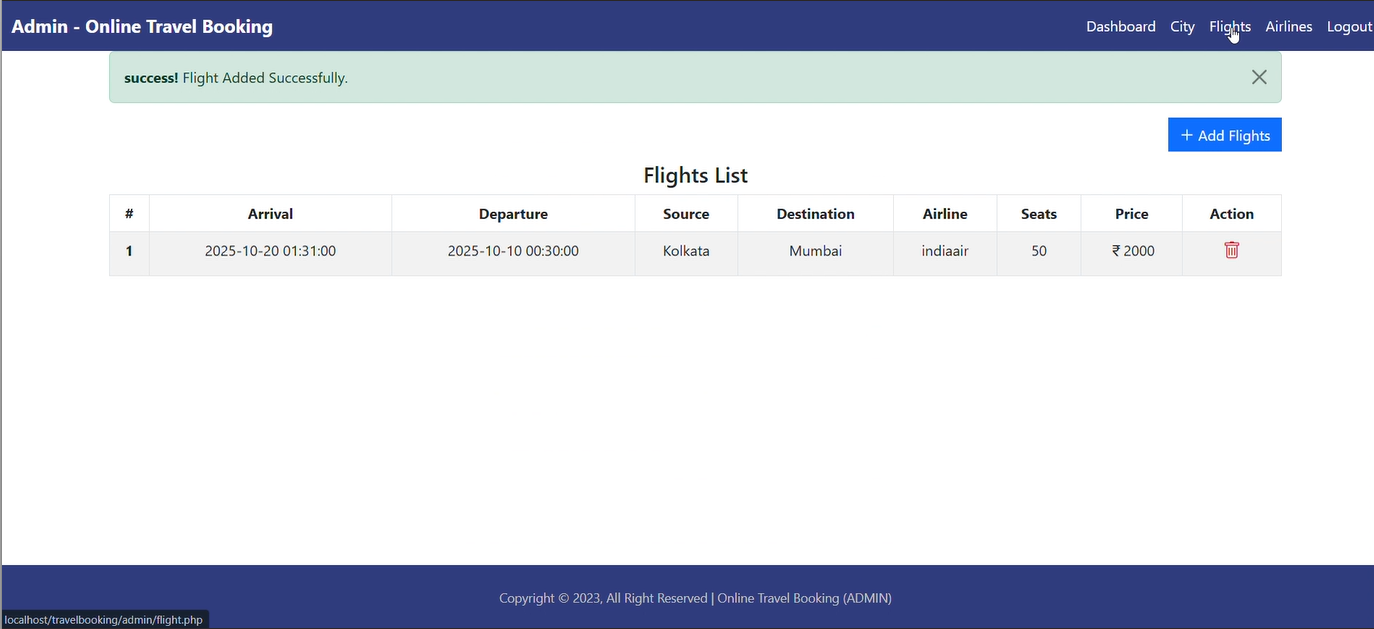Click the X on the Flight Added notification
1374x629 pixels.
coord(1258,76)
